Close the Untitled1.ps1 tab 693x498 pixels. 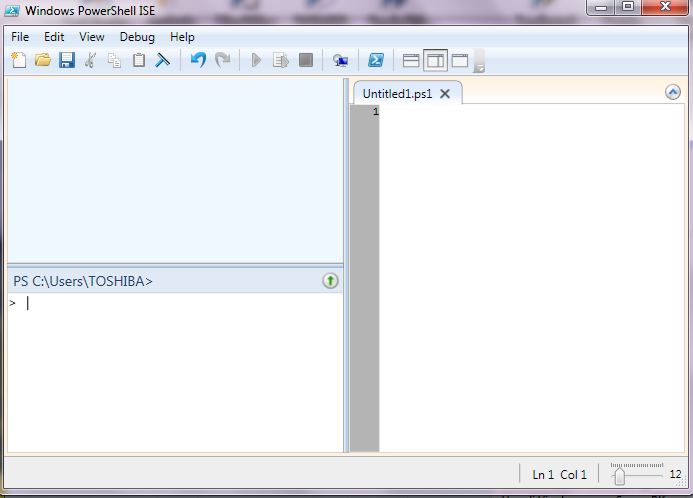[445, 94]
